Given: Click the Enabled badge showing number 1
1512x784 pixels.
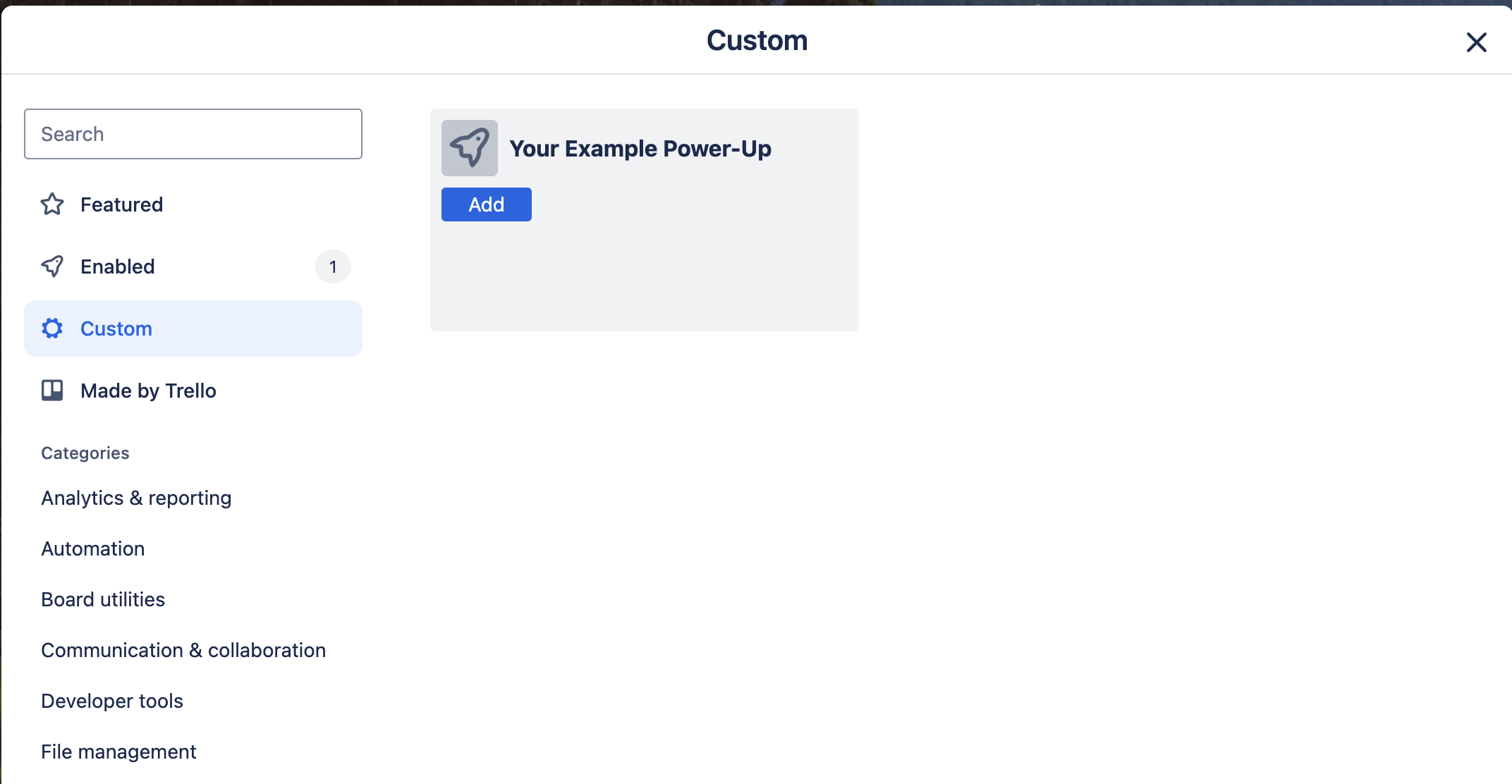Looking at the screenshot, I should [333, 266].
